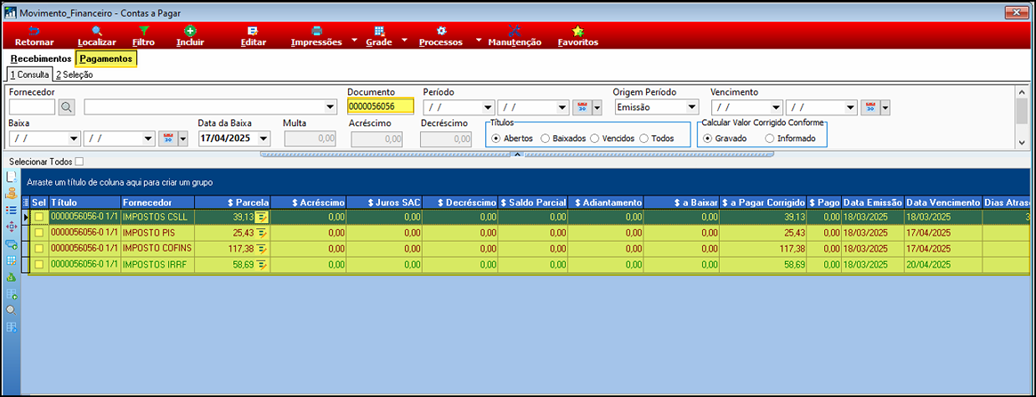Screen dimensions: 1036x397
Task: Click the bullet list sidebar icon
Action: [11, 210]
